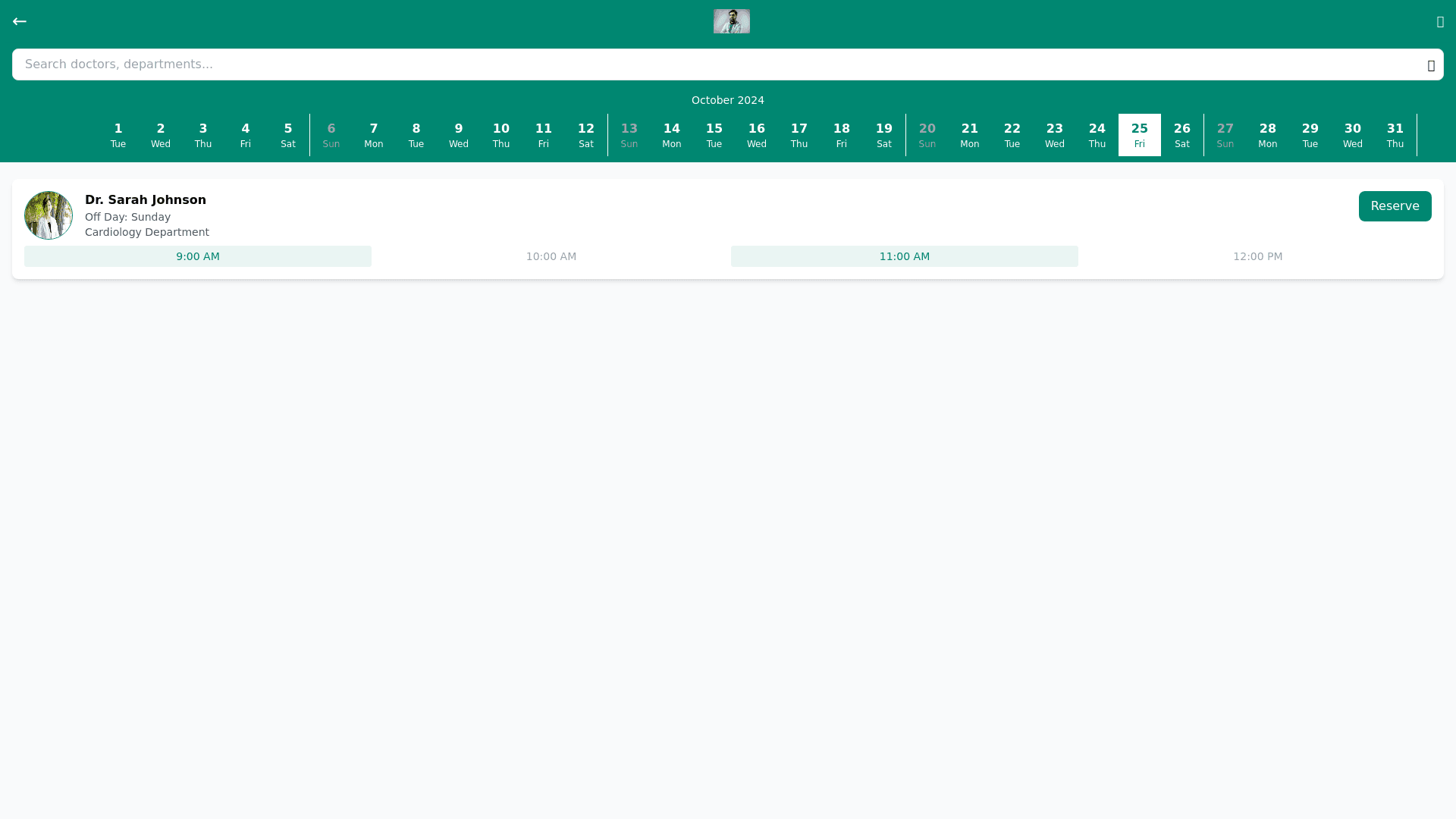Open Dr. Sarah Johnson name link
This screenshot has height=819, width=1456.
(146, 199)
